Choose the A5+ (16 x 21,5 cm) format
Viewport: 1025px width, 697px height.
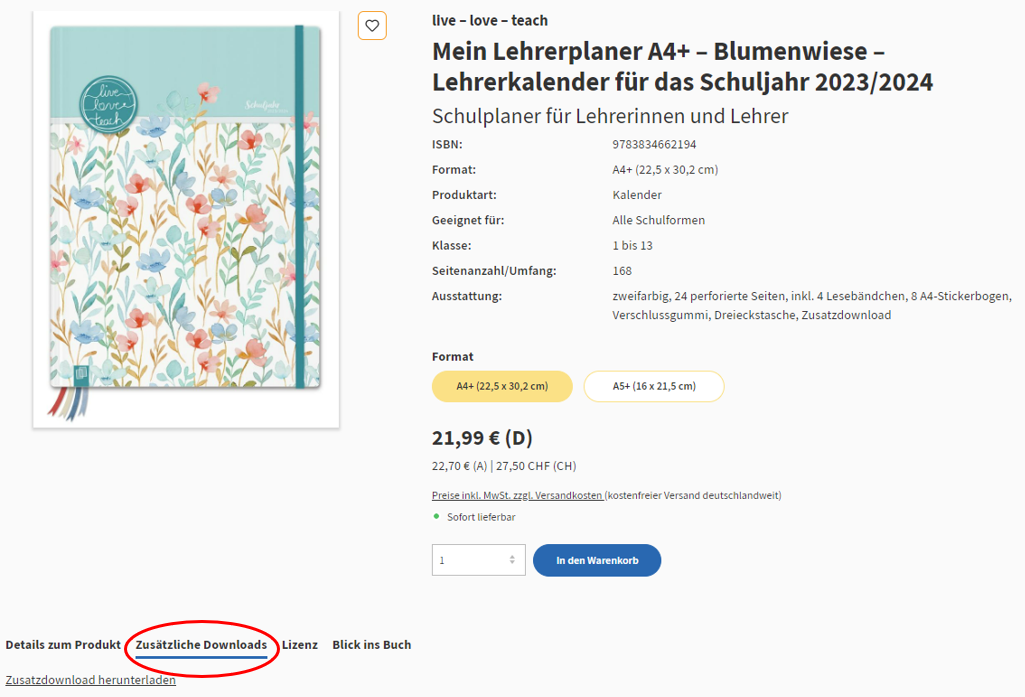point(654,386)
